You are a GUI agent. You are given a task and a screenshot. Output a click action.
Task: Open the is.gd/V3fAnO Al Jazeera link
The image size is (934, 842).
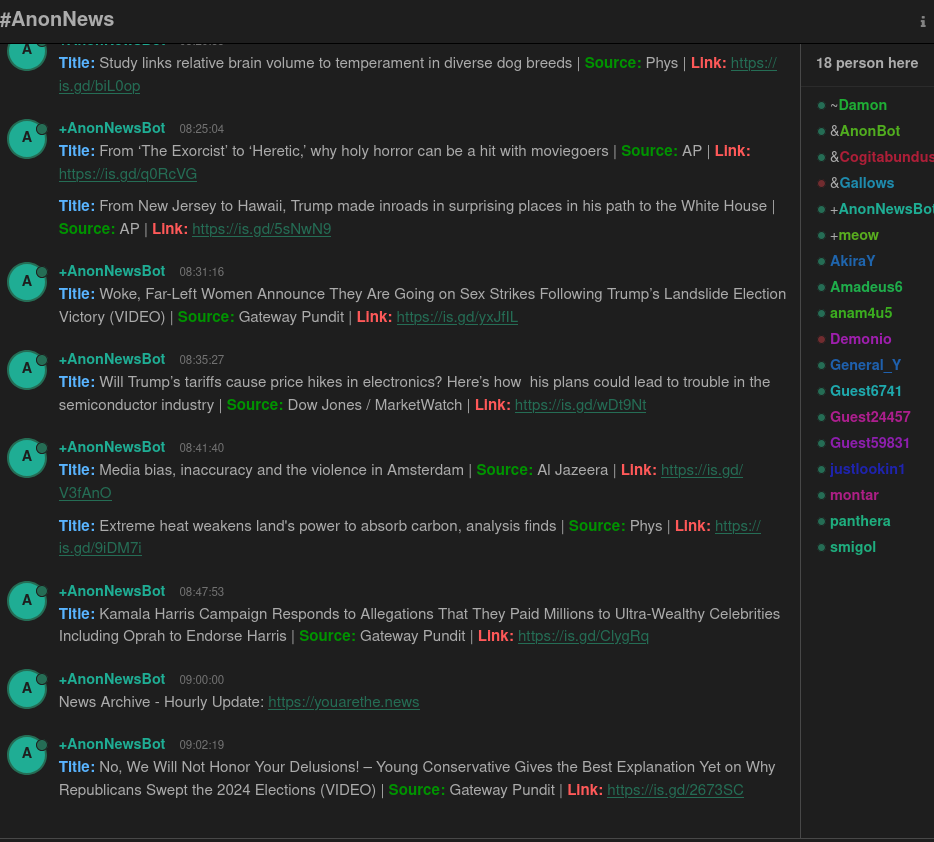click(85, 493)
